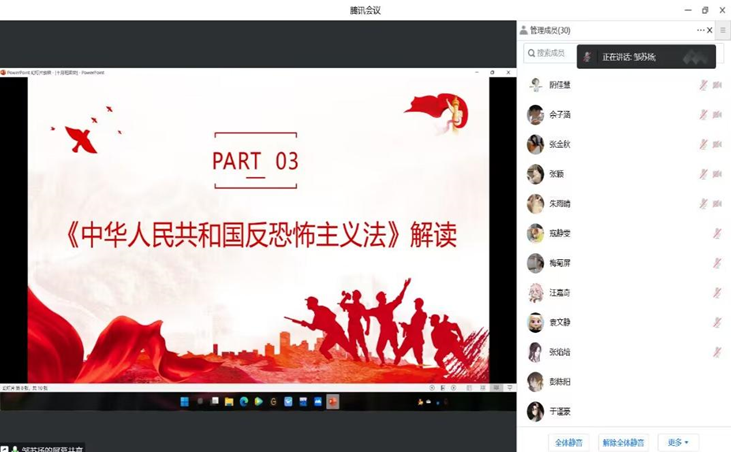Click the 全体静音 mute all button
Viewport: 731px width, 452px height.
coord(569,442)
